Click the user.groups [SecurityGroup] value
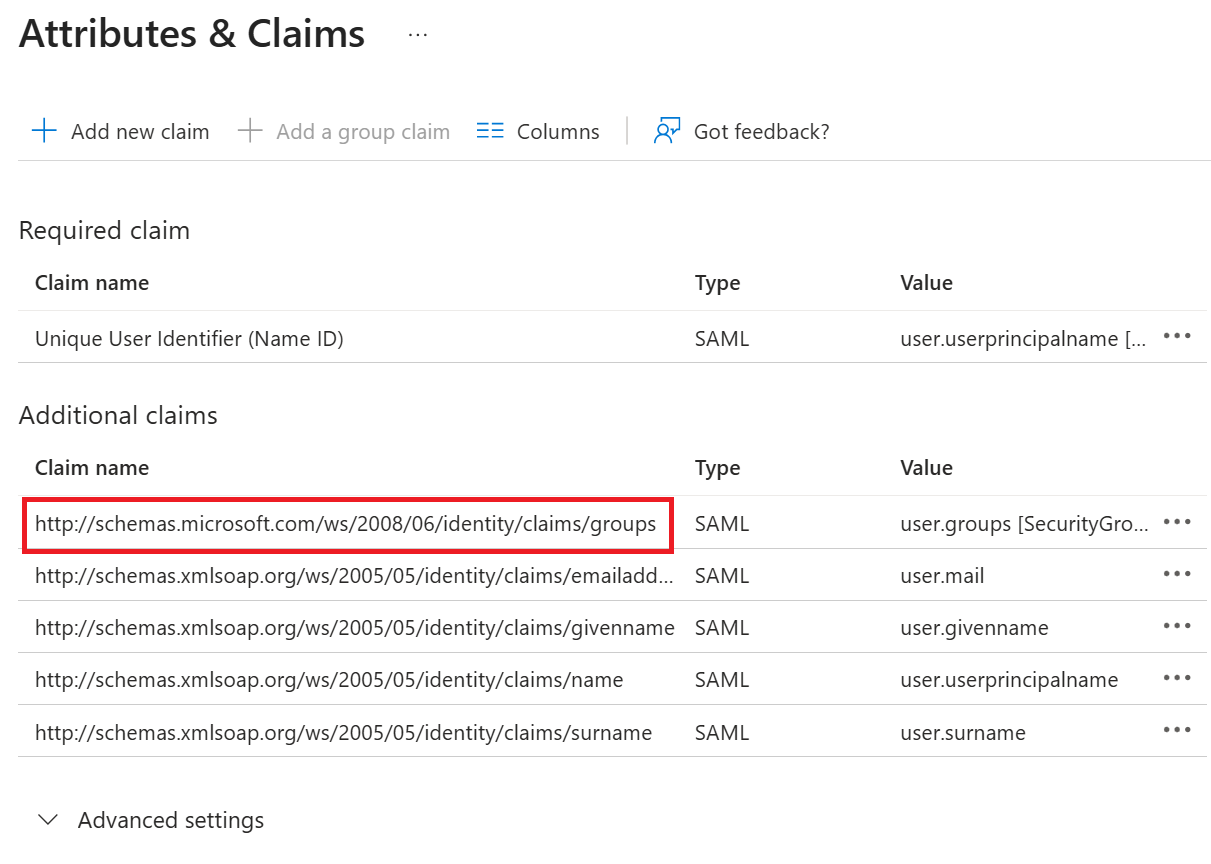The image size is (1211, 864). (1025, 524)
